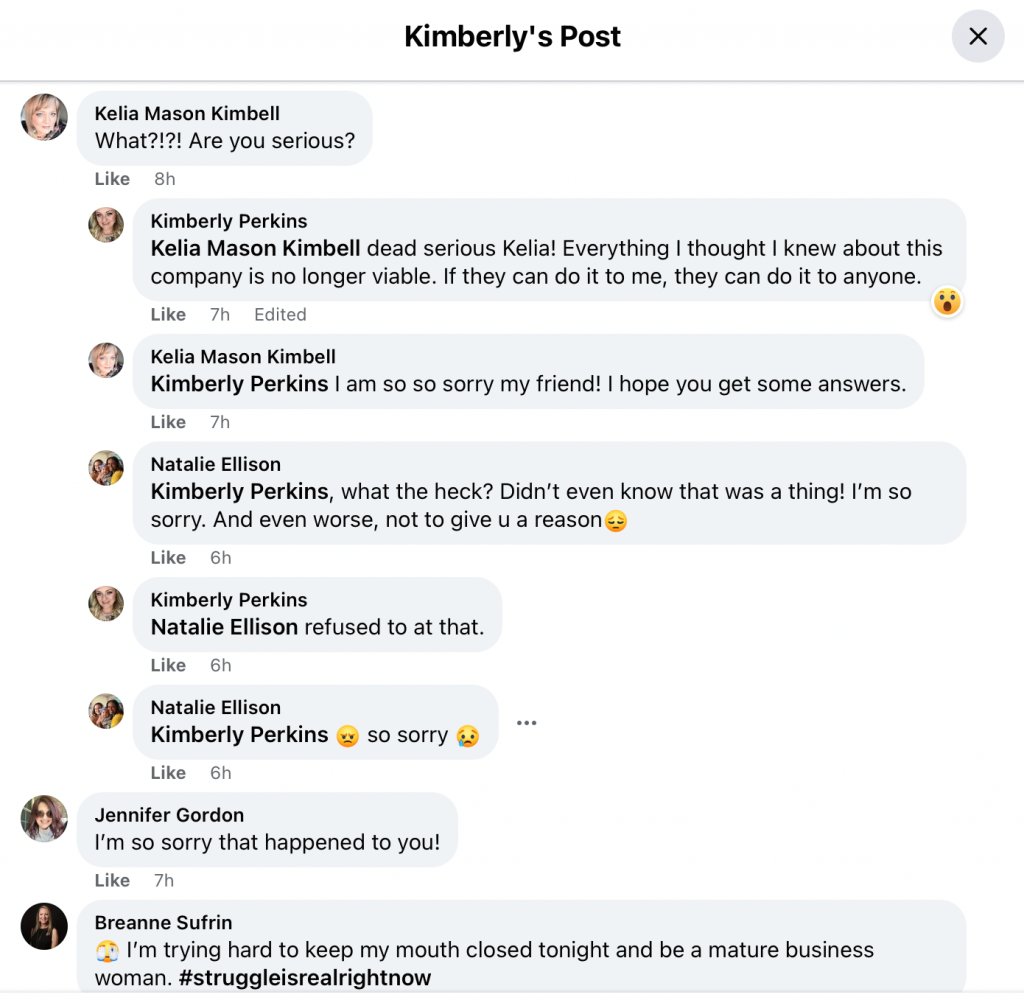Viewport: 1024px width, 1000px height.
Task: Click the Kimberly Perkins mention in Kelia's reply
Action: pos(238,384)
